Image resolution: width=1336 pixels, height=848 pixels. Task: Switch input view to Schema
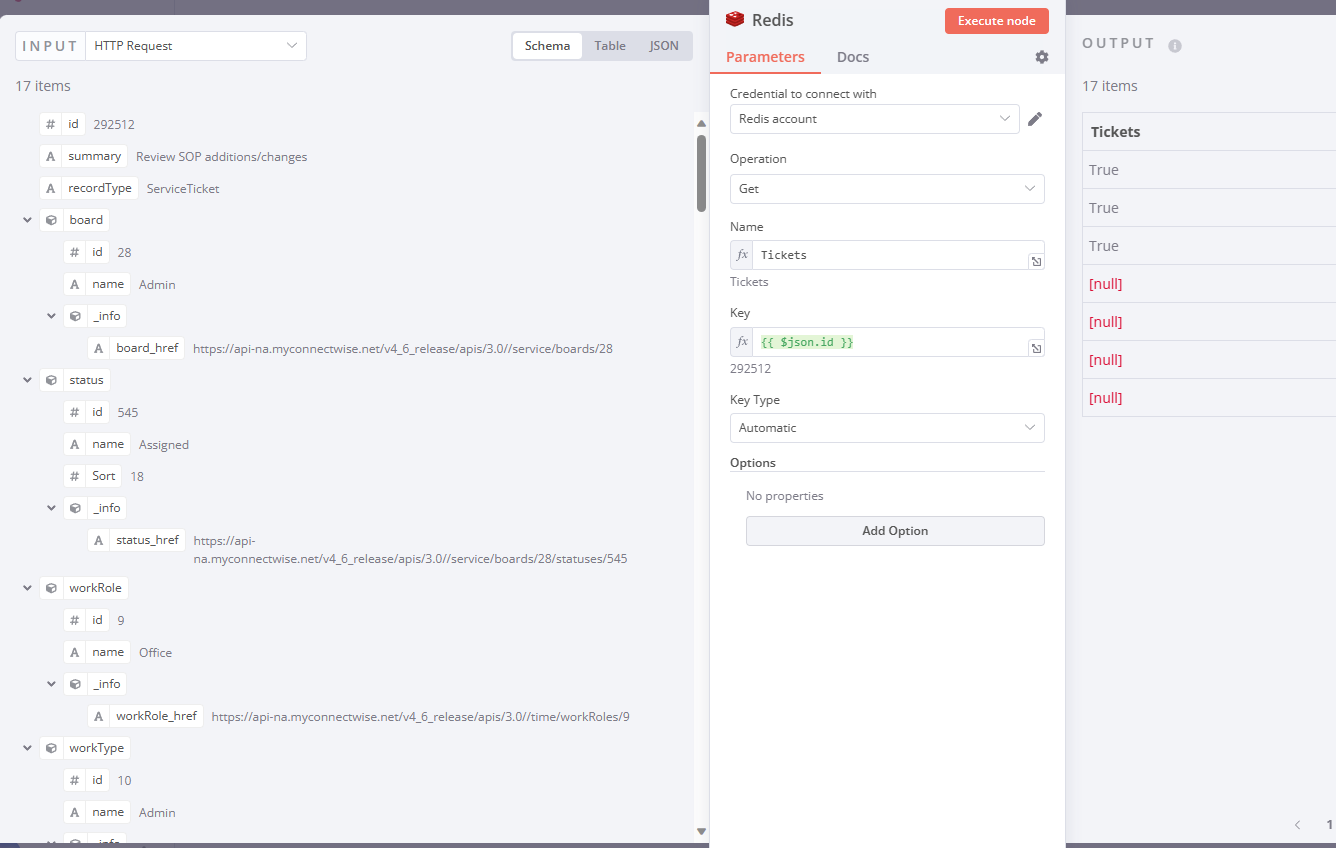pyautogui.click(x=547, y=46)
